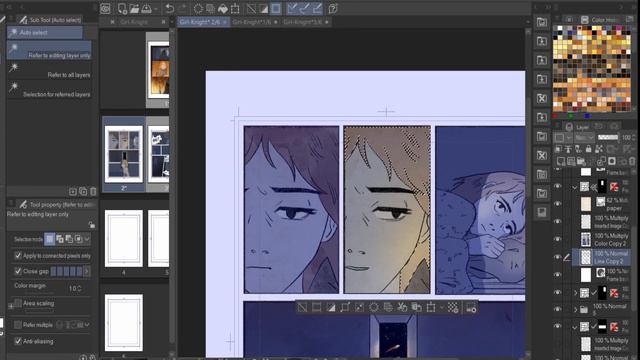The image size is (640, 360).
Task: Clear selected area icon in top toolbar
Action: 198,8
